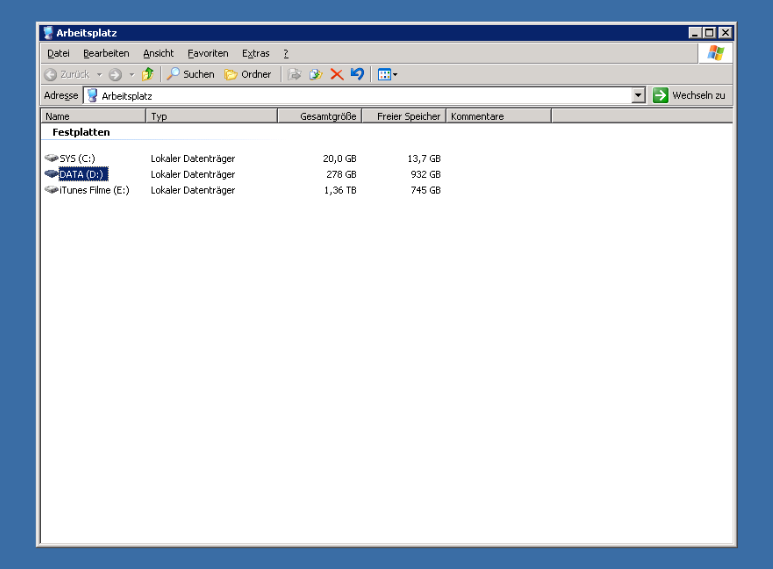Open the Datei menu
Screen dimensions: 773x569
(x=58, y=53)
